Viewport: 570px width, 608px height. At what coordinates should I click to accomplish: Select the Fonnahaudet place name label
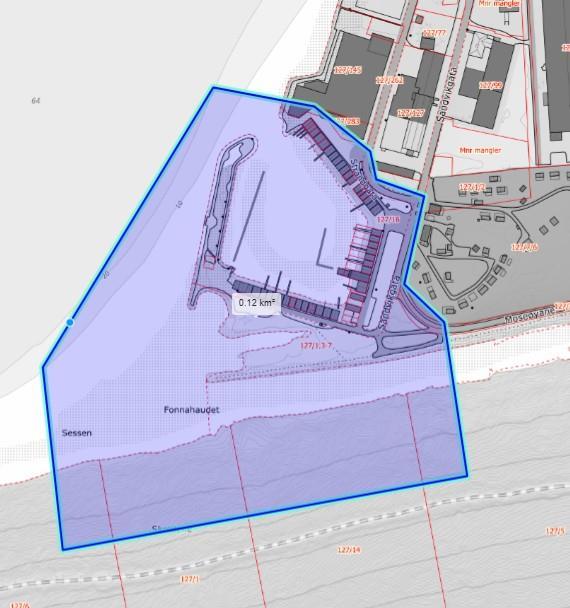coord(192,410)
